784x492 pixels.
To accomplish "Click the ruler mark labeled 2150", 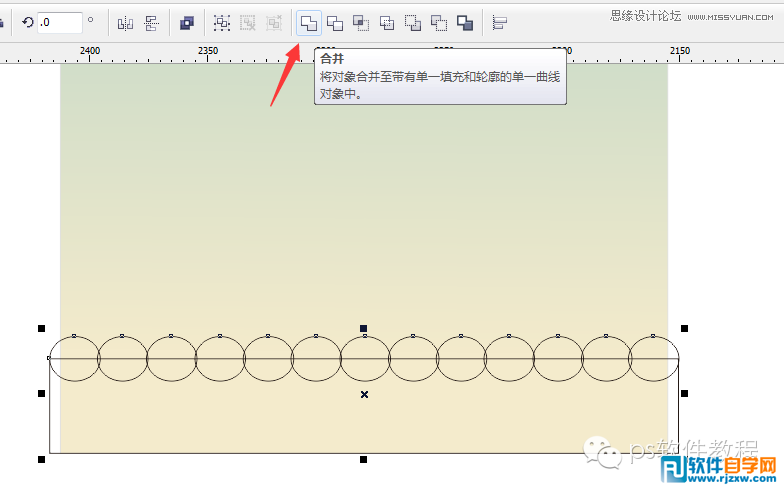I will (680, 51).
